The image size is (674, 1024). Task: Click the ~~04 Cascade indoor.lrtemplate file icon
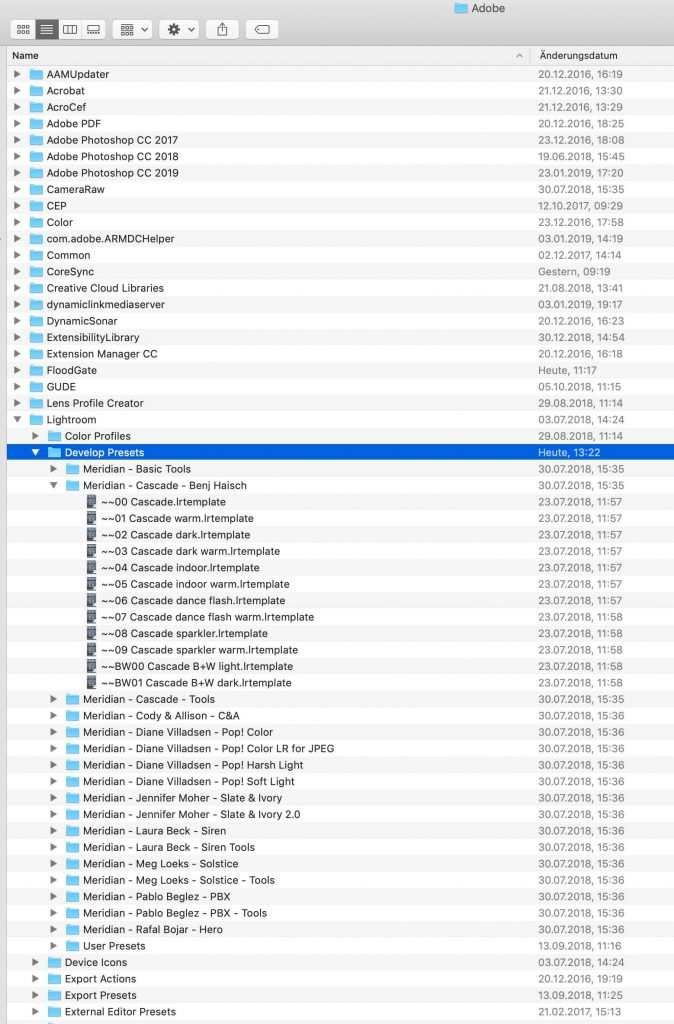(x=91, y=568)
